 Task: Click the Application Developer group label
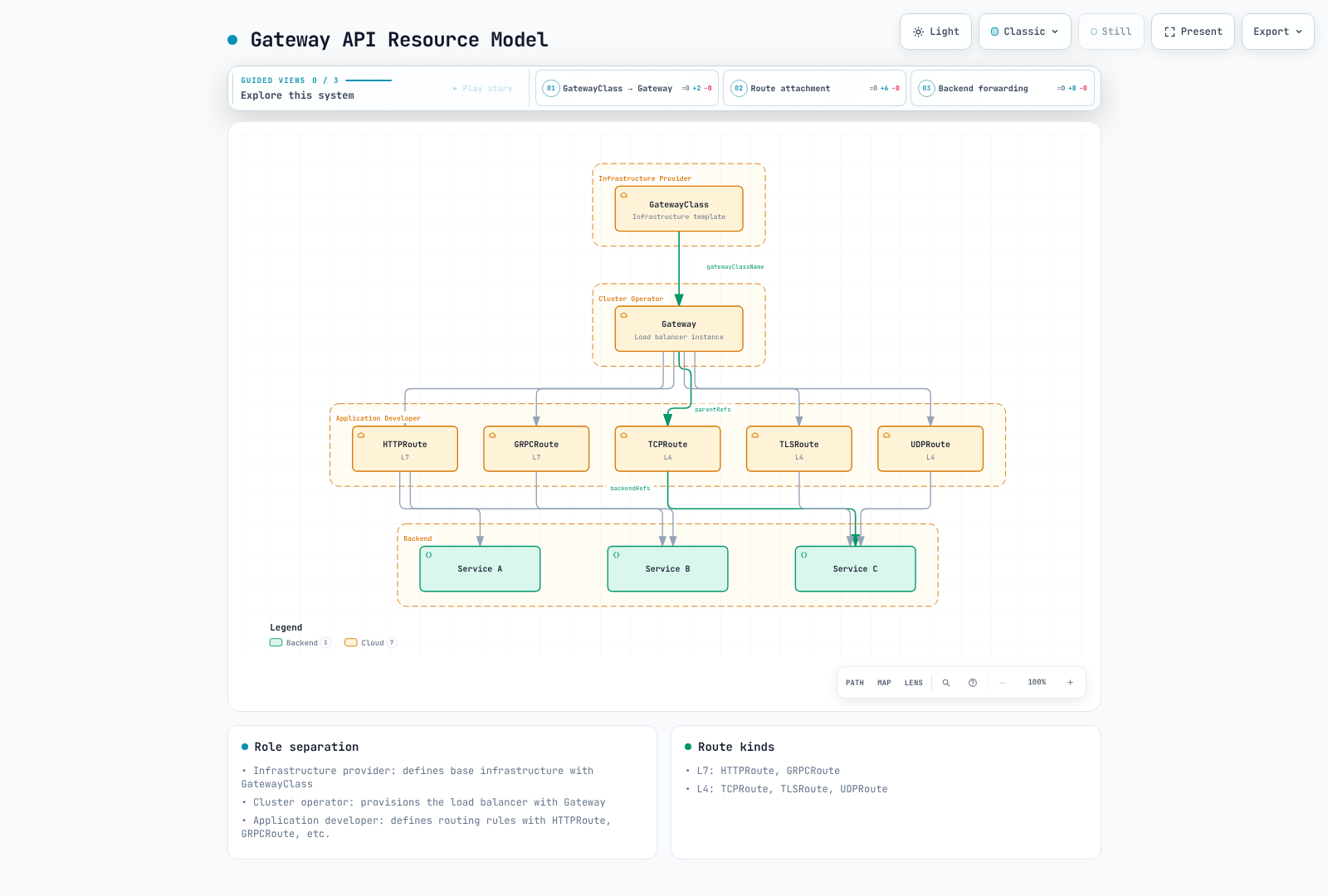click(x=378, y=418)
